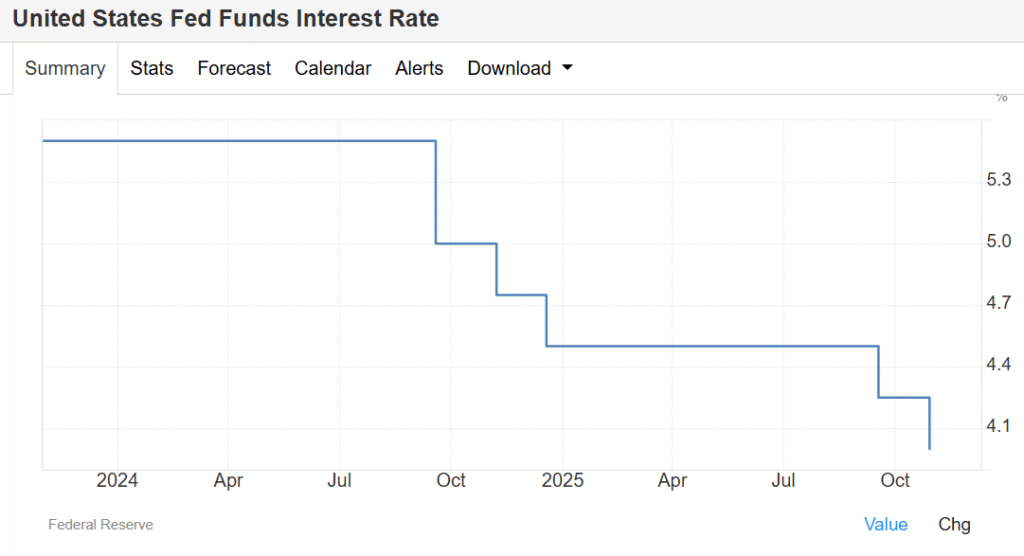
Task: Click the page title heading
Action: tap(226, 19)
